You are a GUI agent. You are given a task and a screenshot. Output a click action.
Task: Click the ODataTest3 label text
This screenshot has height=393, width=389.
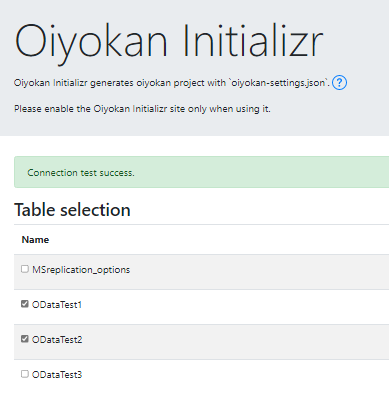tap(57, 375)
